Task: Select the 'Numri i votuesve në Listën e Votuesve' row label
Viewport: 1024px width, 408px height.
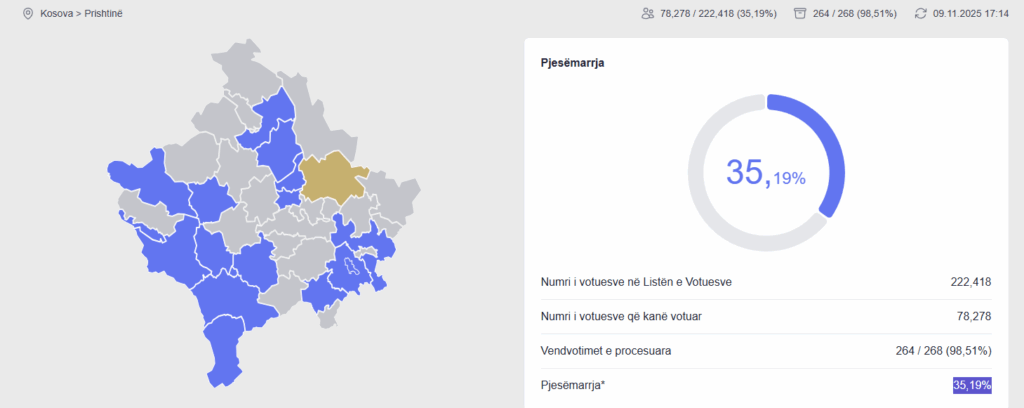Action: tap(635, 282)
